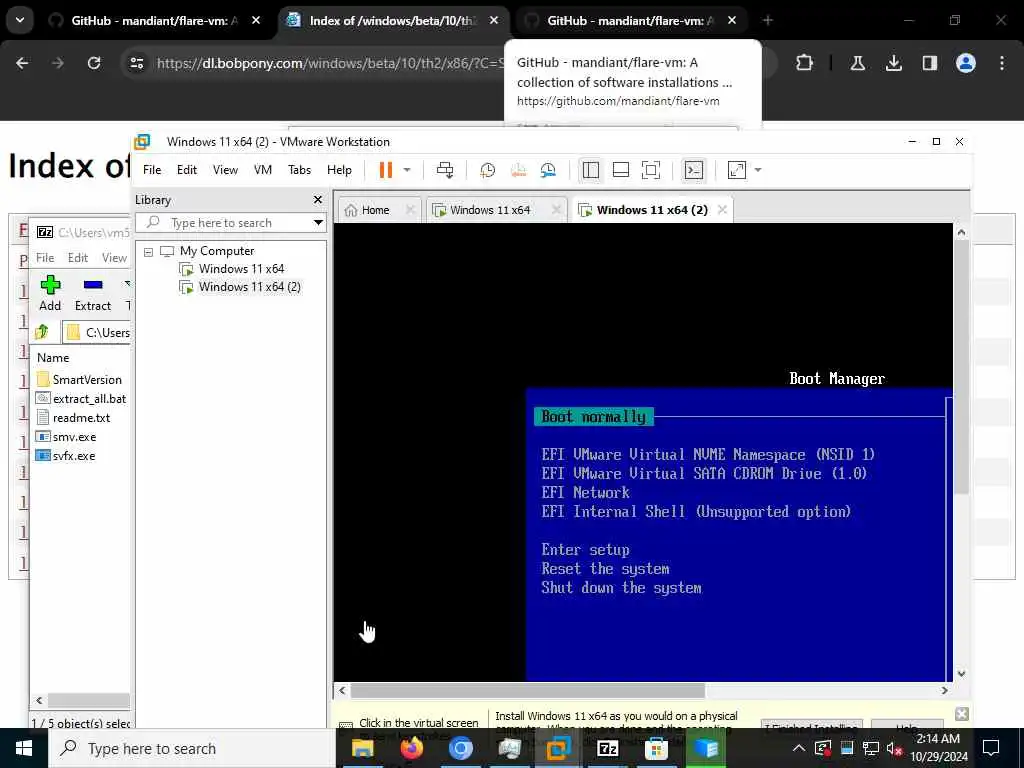Select Windows 11 x64 (2) in library tree
The image size is (1024, 768).
(x=249, y=287)
